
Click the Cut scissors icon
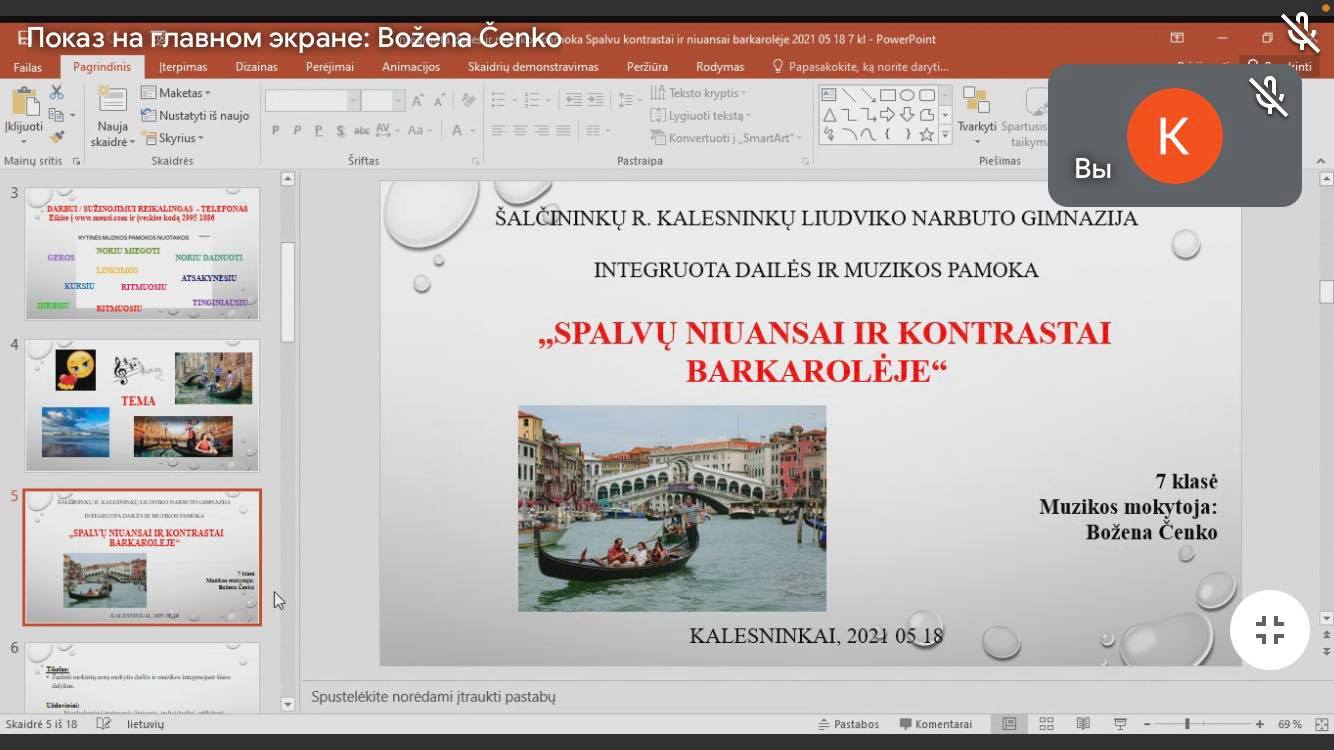click(x=56, y=92)
